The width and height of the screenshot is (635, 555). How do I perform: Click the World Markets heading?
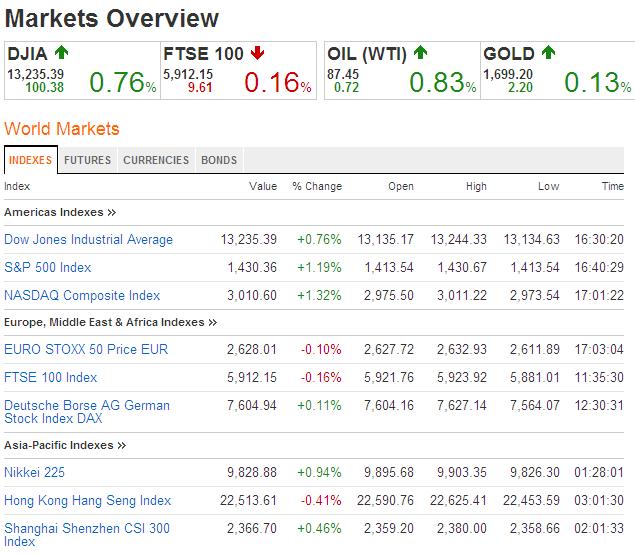click(62, 129)
